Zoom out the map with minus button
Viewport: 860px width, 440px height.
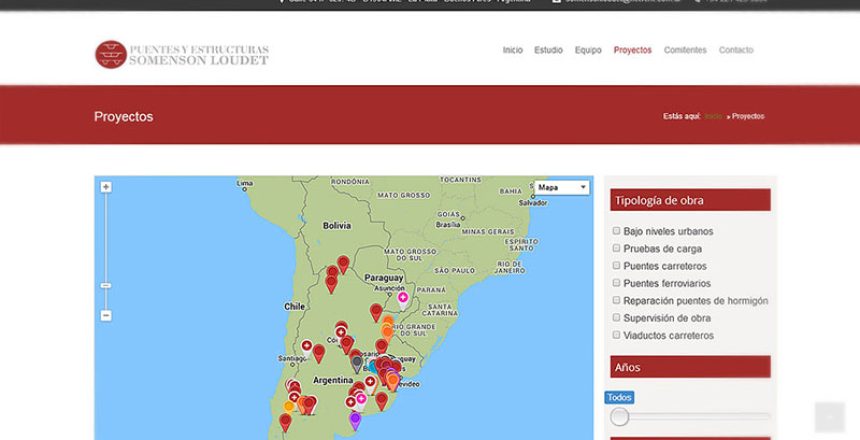coord(106,316)
